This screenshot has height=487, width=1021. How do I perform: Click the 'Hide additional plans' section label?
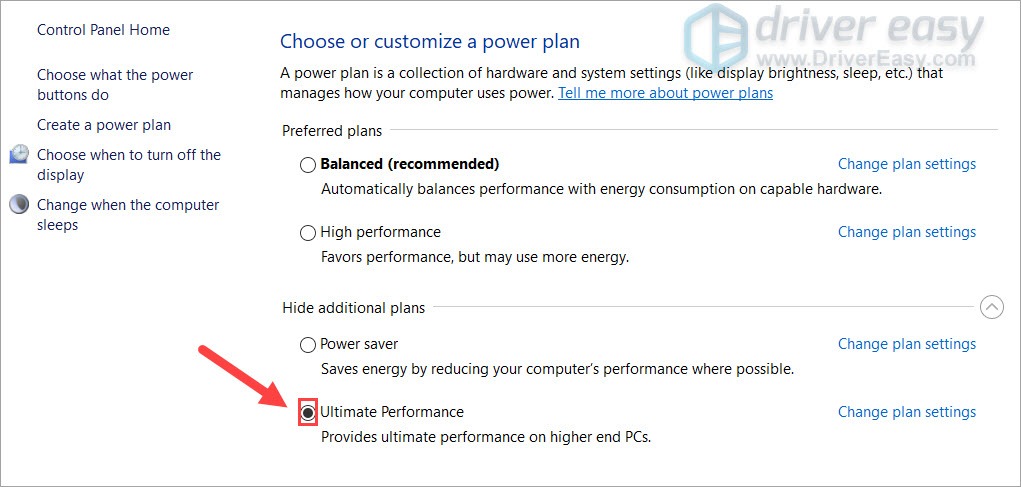(x=353, y=308)
